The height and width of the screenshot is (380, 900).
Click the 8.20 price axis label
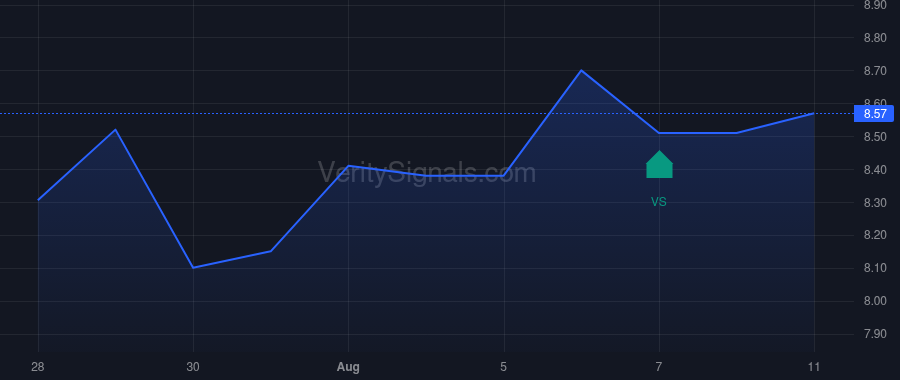(875, 235)
